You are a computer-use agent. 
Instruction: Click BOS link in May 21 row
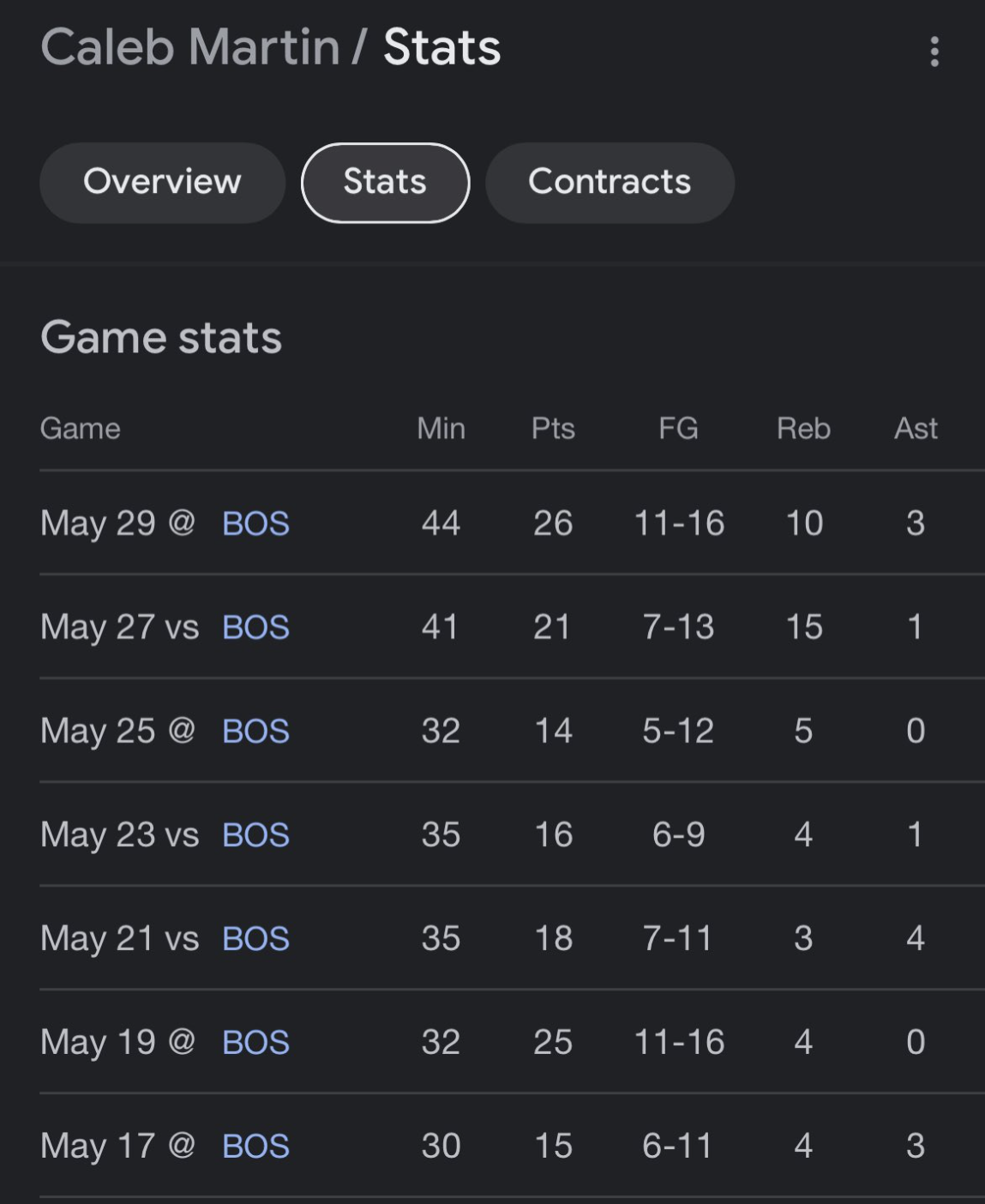point(255,938)
